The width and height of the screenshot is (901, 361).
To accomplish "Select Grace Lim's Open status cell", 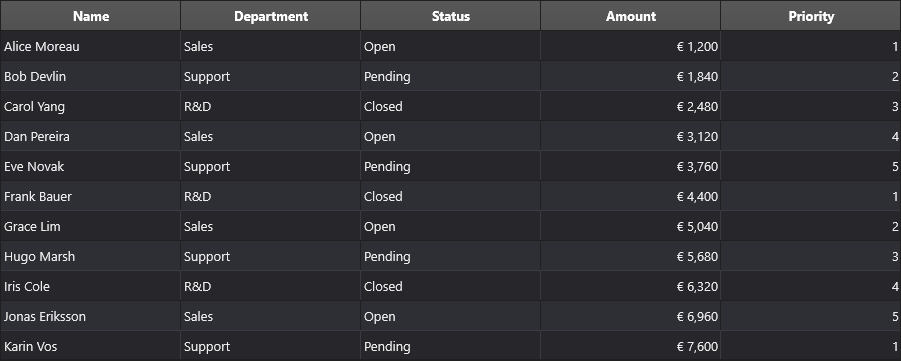I will pos(450,226).
